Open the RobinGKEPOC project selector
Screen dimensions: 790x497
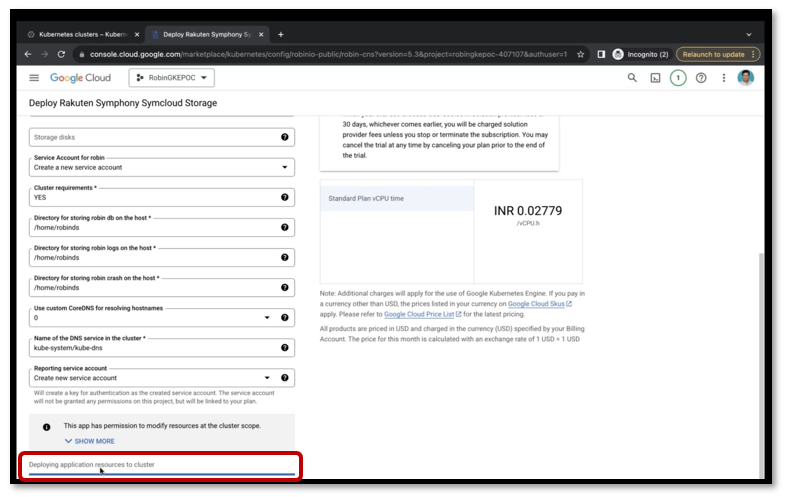pyautogui.click(x=171, y=78)
